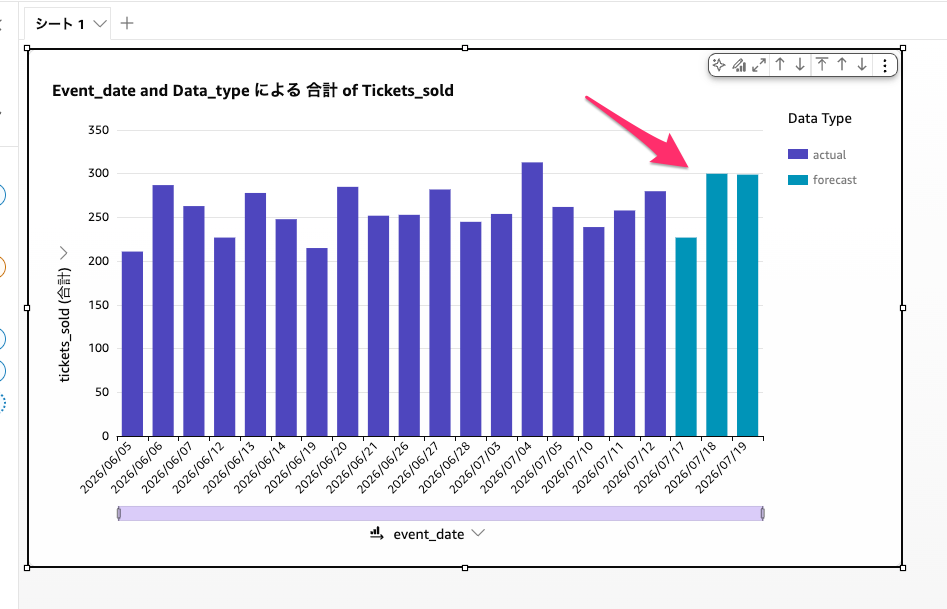Click the first up arrow in visual toolbar

[780, 65]
